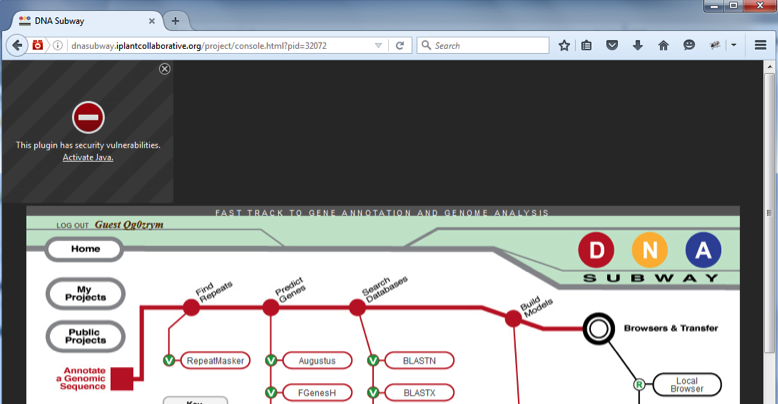This screenshot has height=404, width=778.
Task: Expand the extension dropdown arrow beside the ant icon
Action: pos(734,45)
